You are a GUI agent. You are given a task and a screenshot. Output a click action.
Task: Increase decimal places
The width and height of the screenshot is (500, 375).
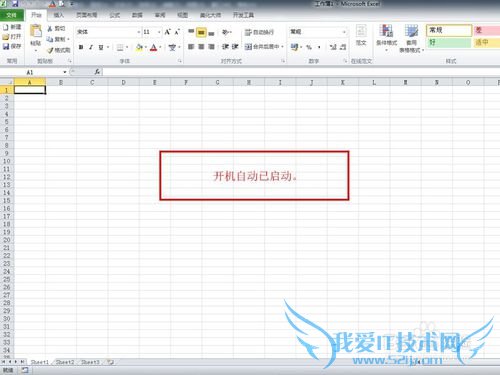pos(333,47)
